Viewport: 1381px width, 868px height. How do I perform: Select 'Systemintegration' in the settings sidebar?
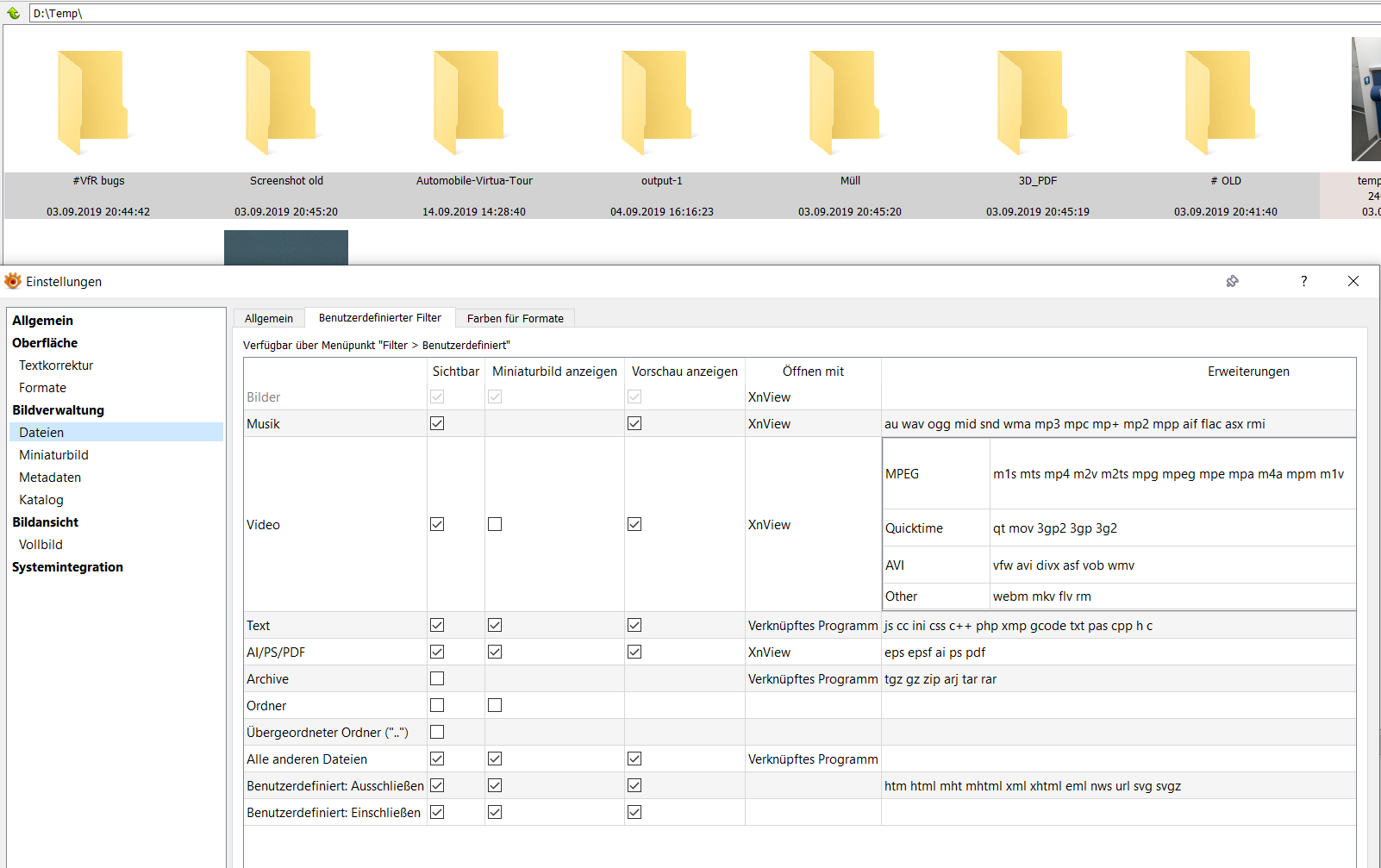click(67, 567)
